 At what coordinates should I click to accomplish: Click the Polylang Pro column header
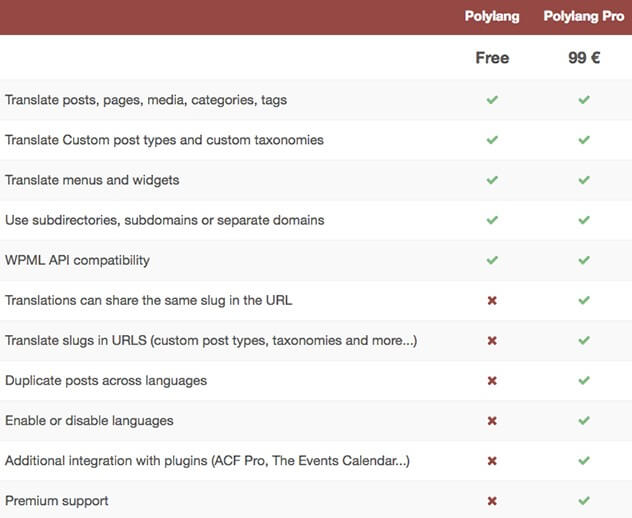584,17
